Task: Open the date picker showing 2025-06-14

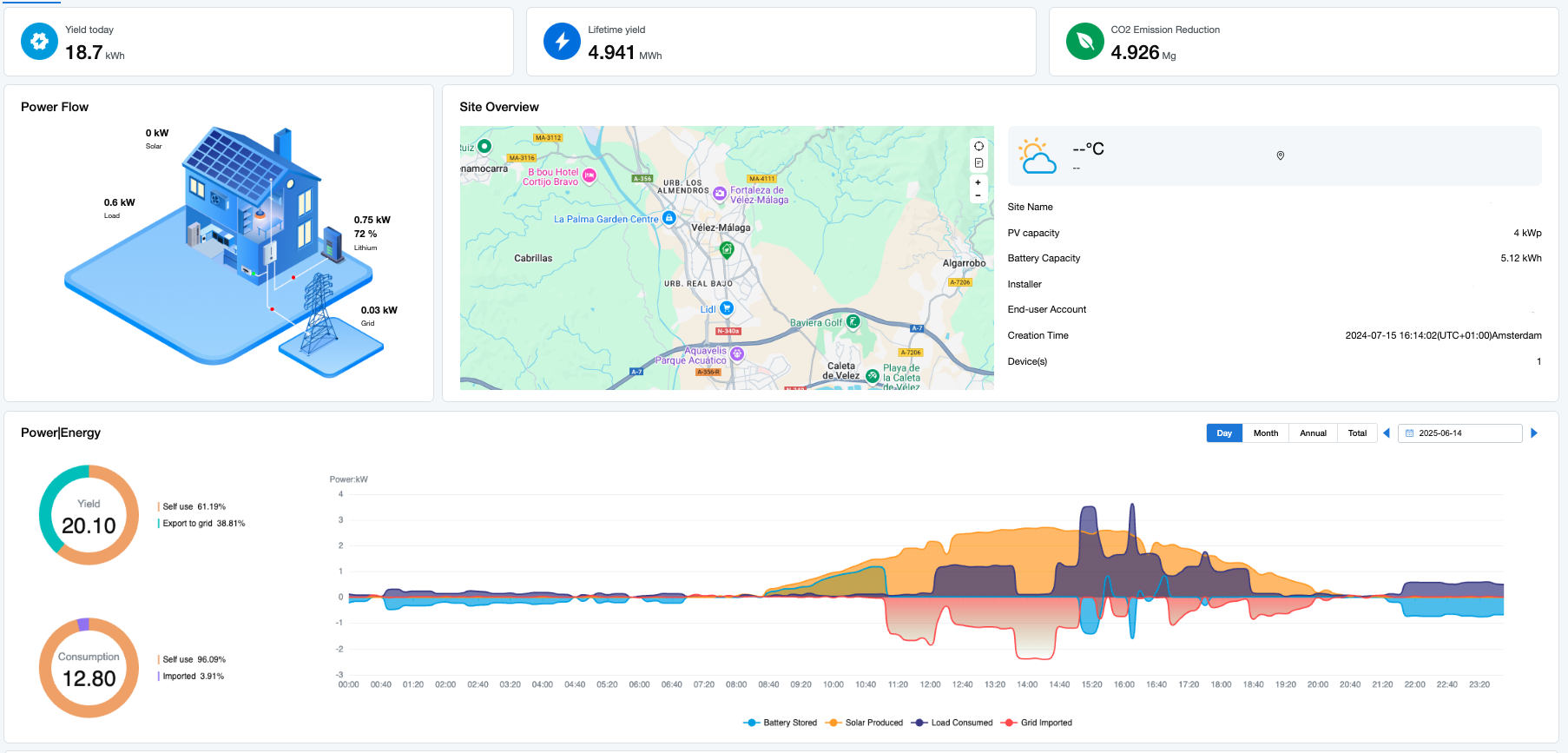Action: coord(1459,433)
